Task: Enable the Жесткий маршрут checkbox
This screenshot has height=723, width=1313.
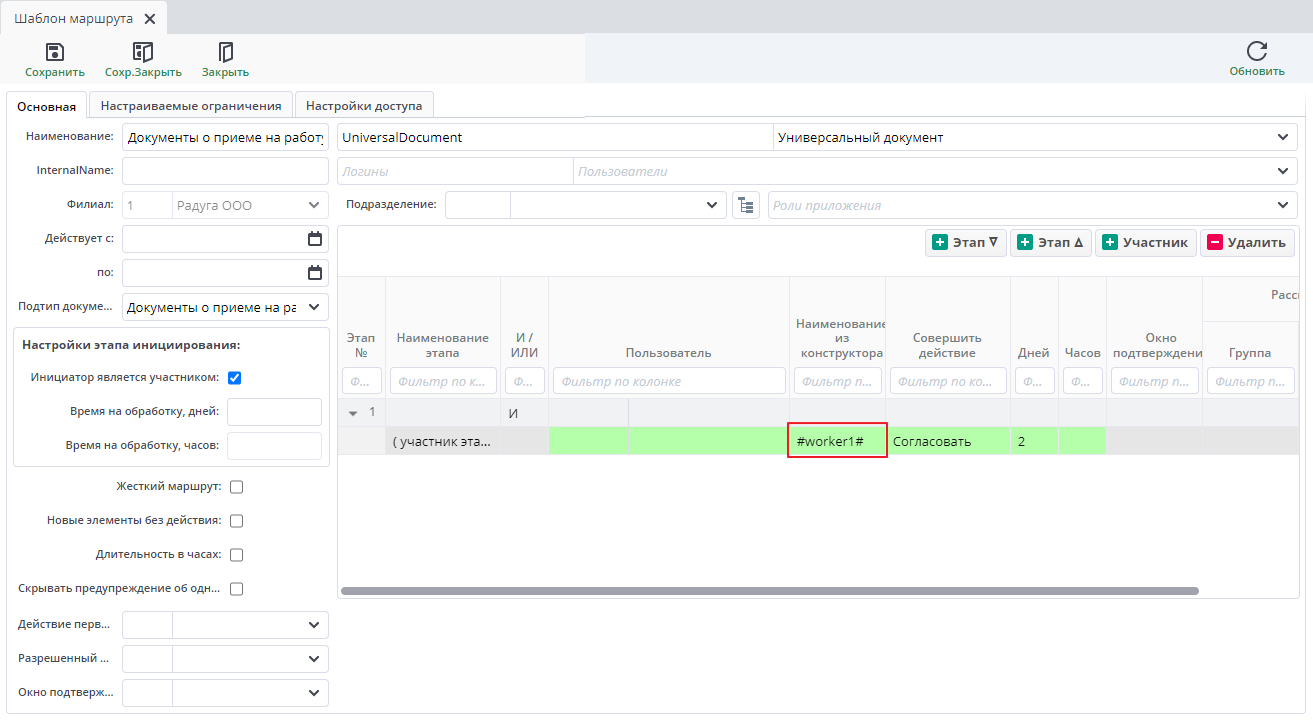Action: pos(237,487)
